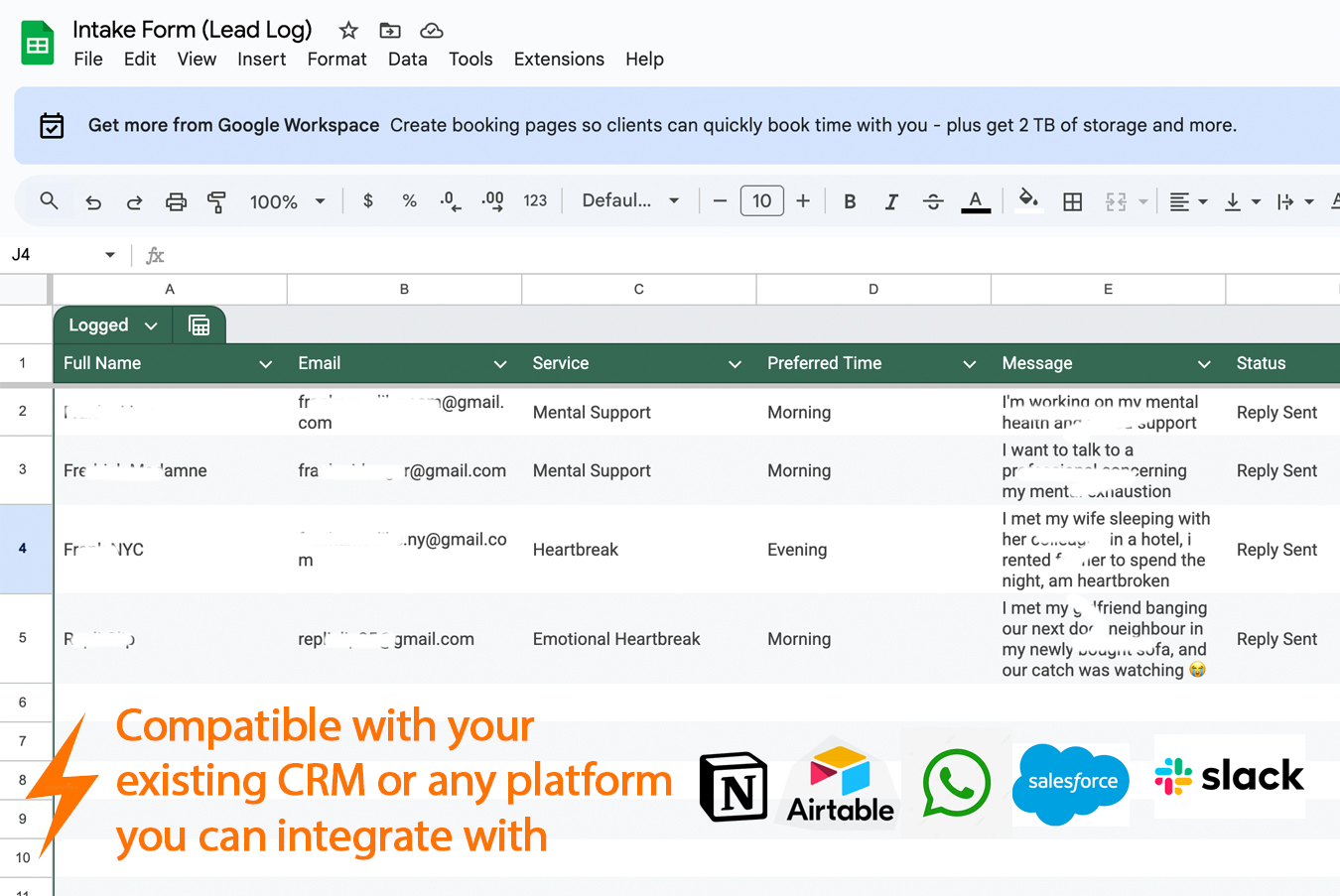
Task: Open the Data menu
Action: [407, 60]
